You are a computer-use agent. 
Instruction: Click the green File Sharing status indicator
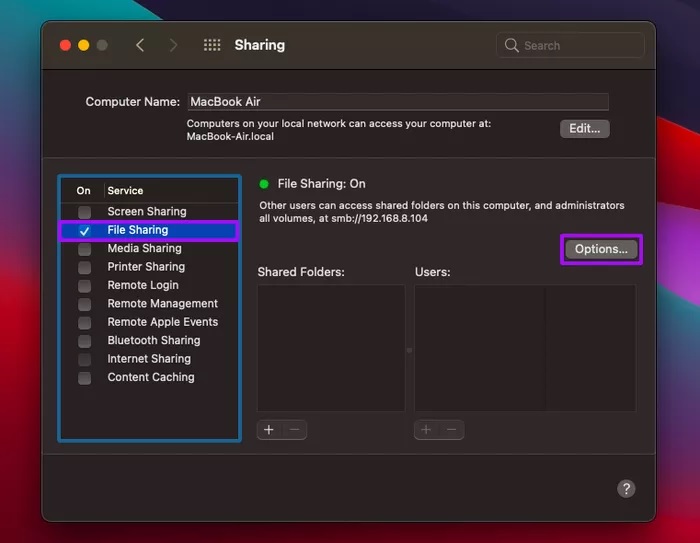click(x=264, y=184)
